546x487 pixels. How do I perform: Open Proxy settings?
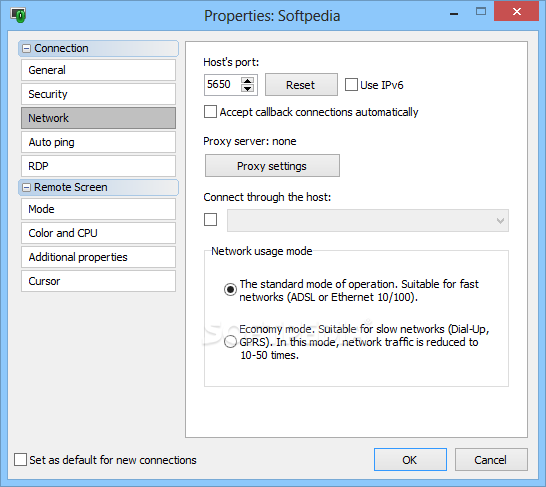[x=272, y=166]
